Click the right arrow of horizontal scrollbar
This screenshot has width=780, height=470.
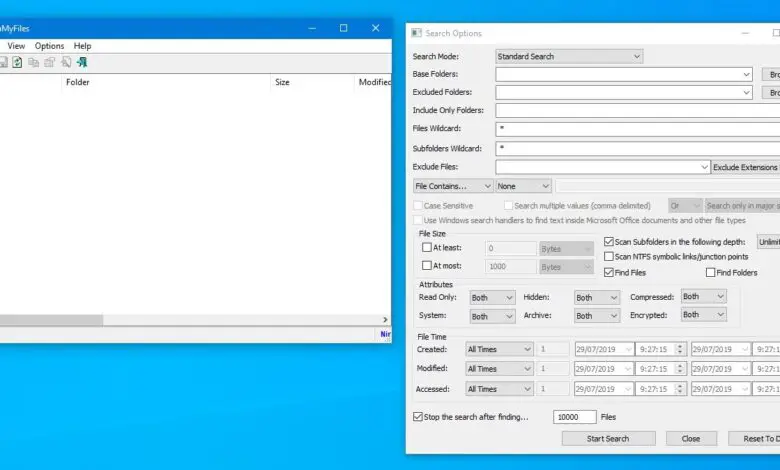tap(385, 320)
